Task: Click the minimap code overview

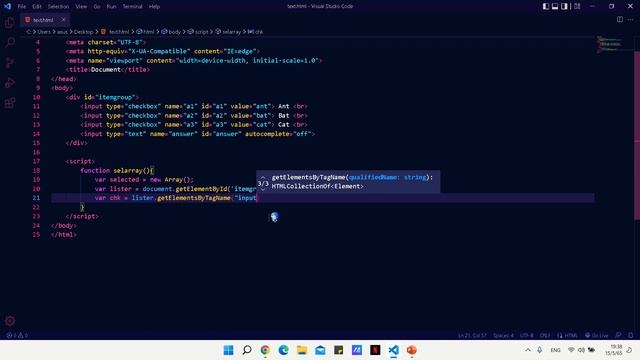Action: click(611, 44)
